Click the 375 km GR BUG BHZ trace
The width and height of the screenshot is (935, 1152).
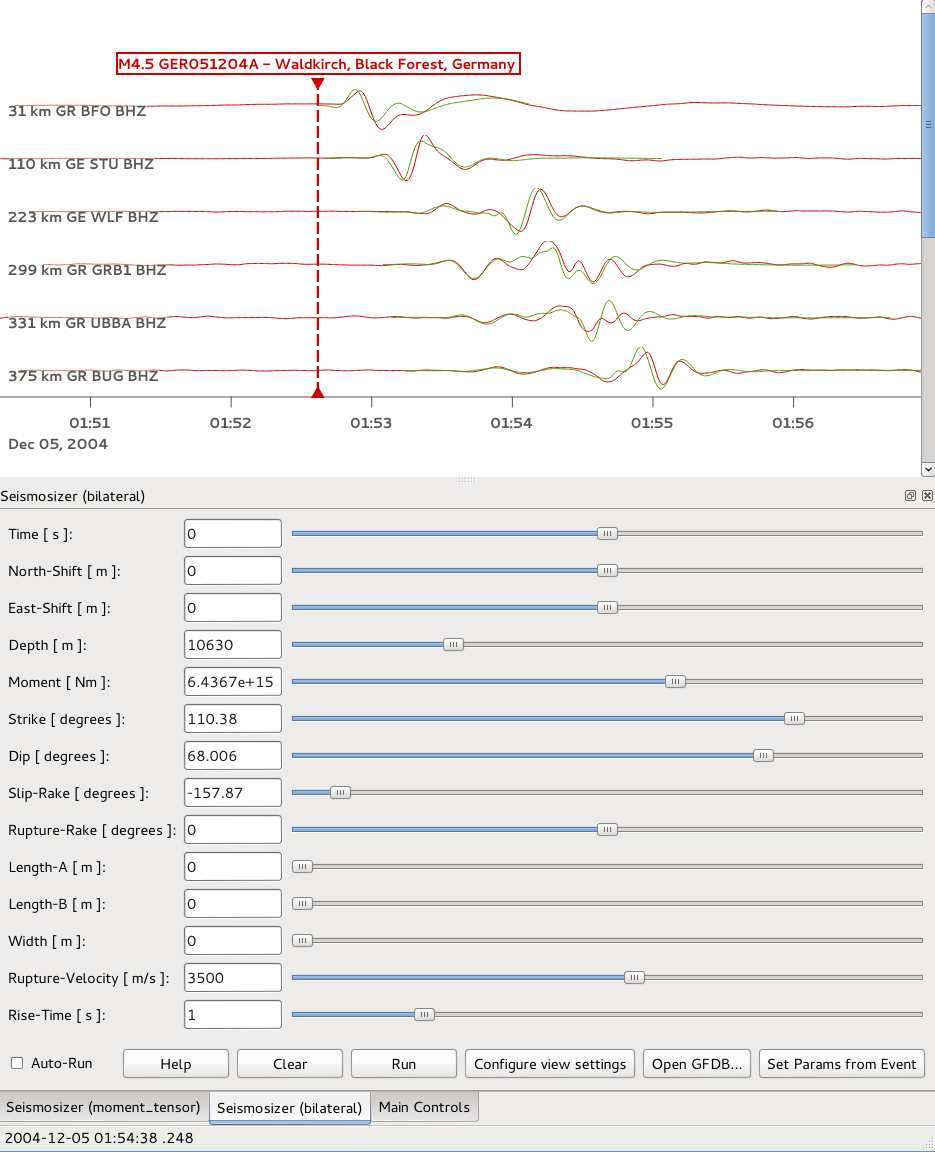(83, 375)
